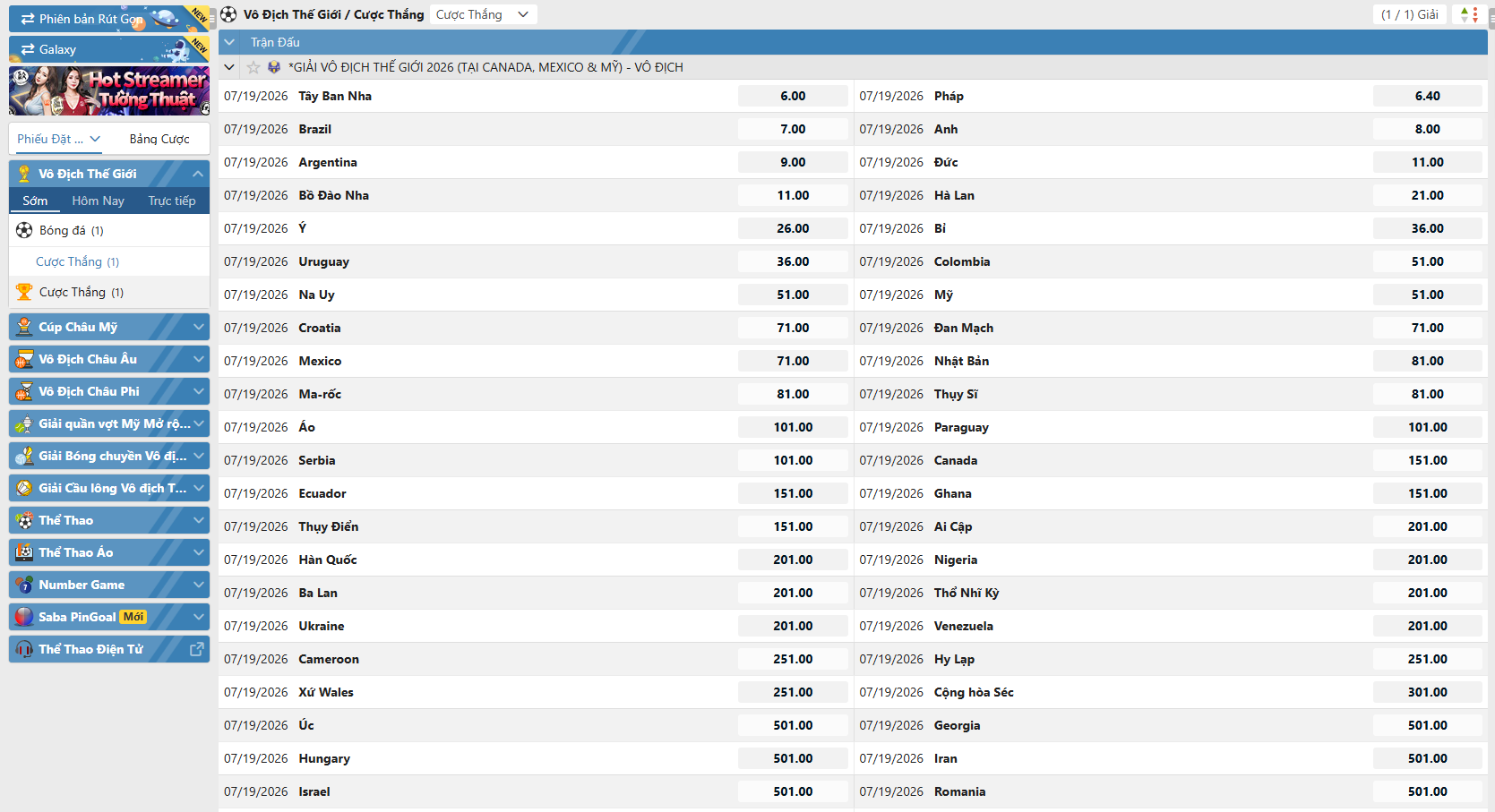Click the gold trophy icon beside Cược Thắng
Screen dimensions: 1495x812
24,292
